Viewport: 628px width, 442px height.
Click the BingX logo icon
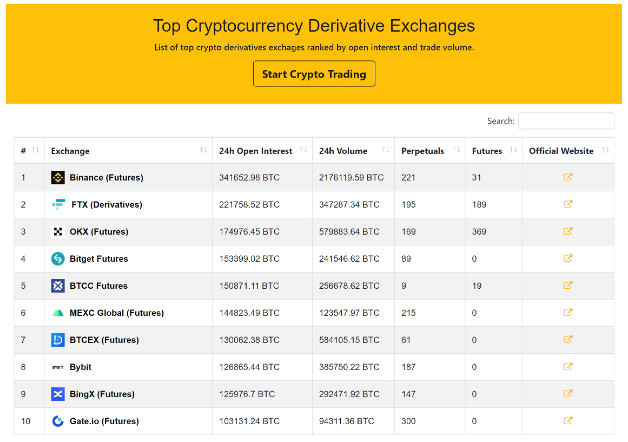(x=58, y=394)
